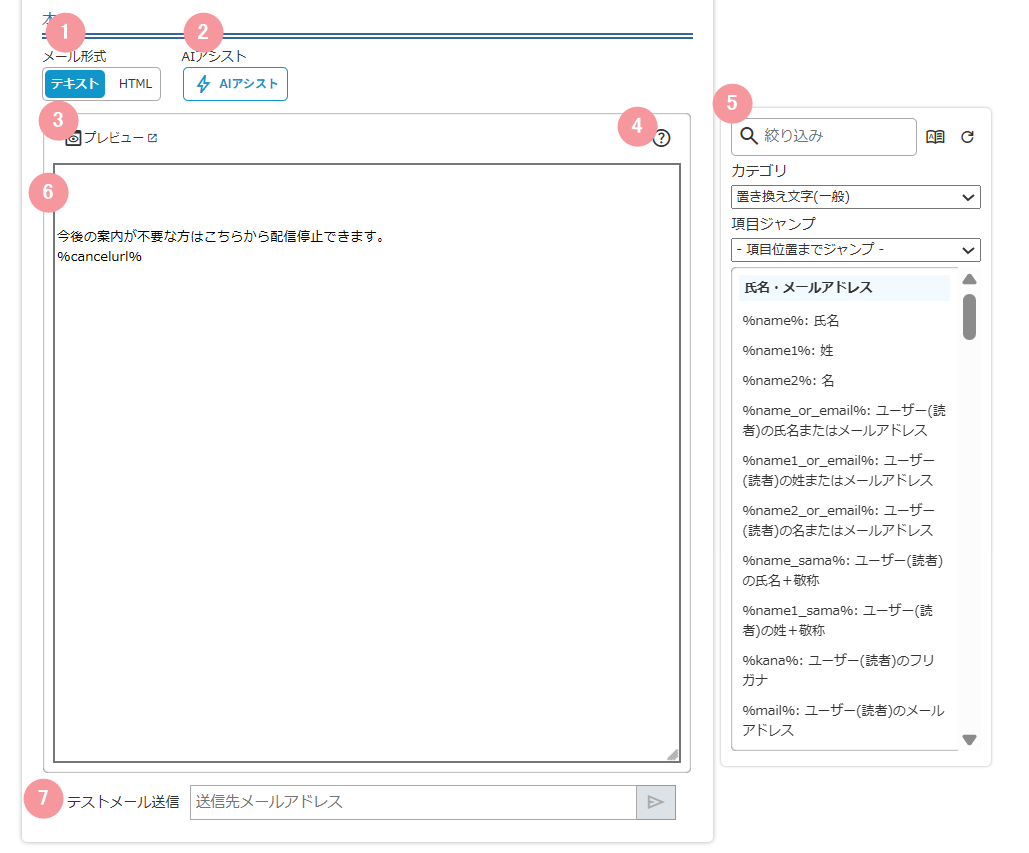
Task: Click the help question mark icon
Action: pos(661,139)
